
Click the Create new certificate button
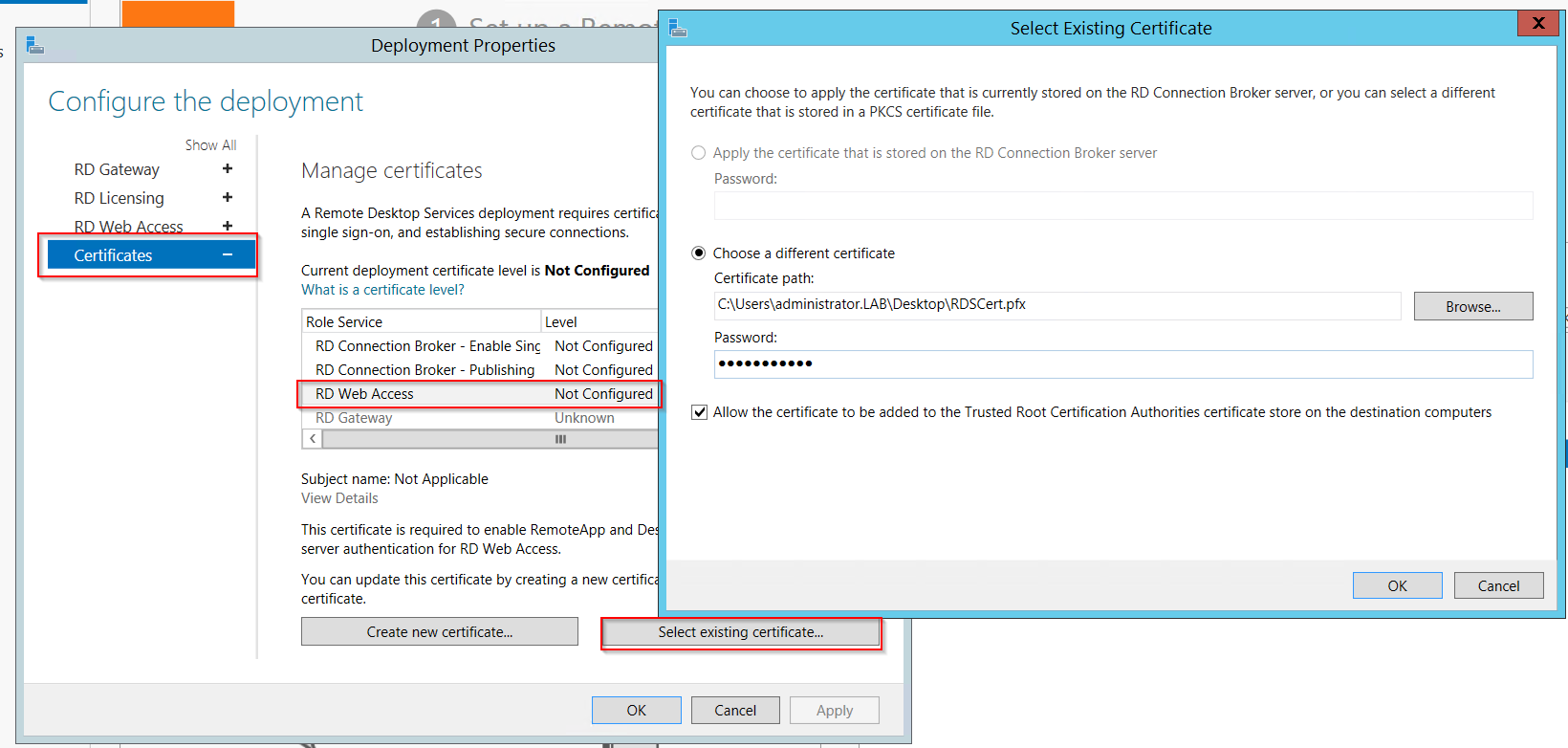439,632
